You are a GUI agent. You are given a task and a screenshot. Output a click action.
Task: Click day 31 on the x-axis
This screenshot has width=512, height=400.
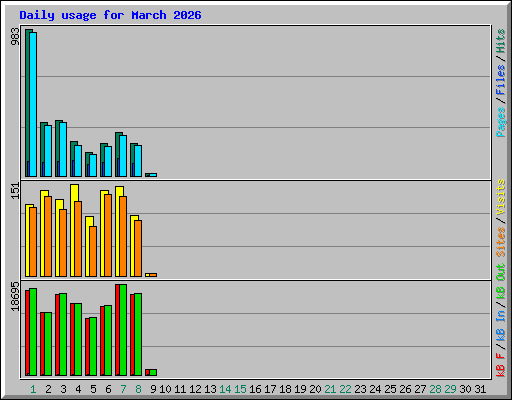click(x=480, y=389)
